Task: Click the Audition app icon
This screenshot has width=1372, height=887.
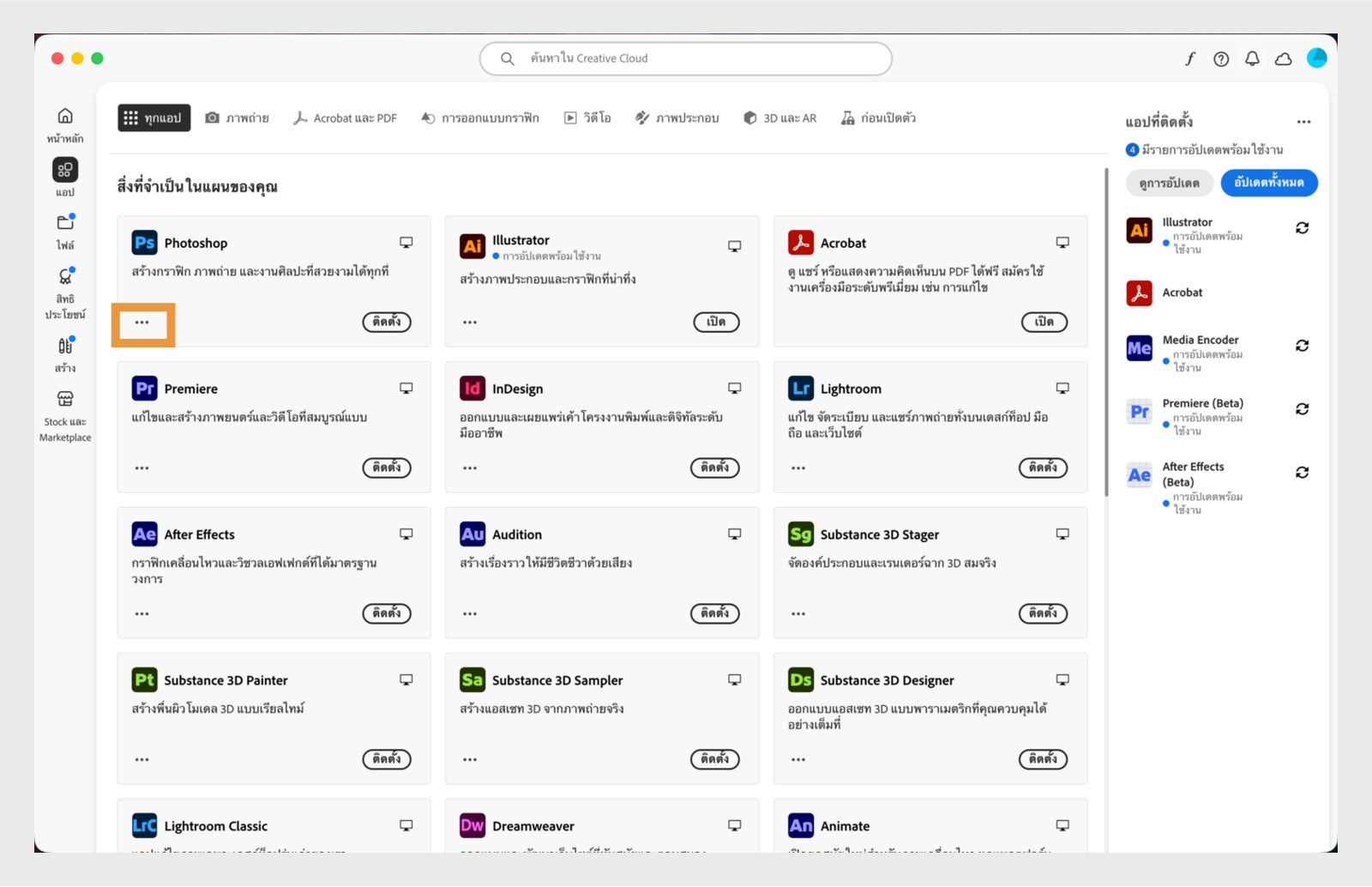Action: coord(472,534)
